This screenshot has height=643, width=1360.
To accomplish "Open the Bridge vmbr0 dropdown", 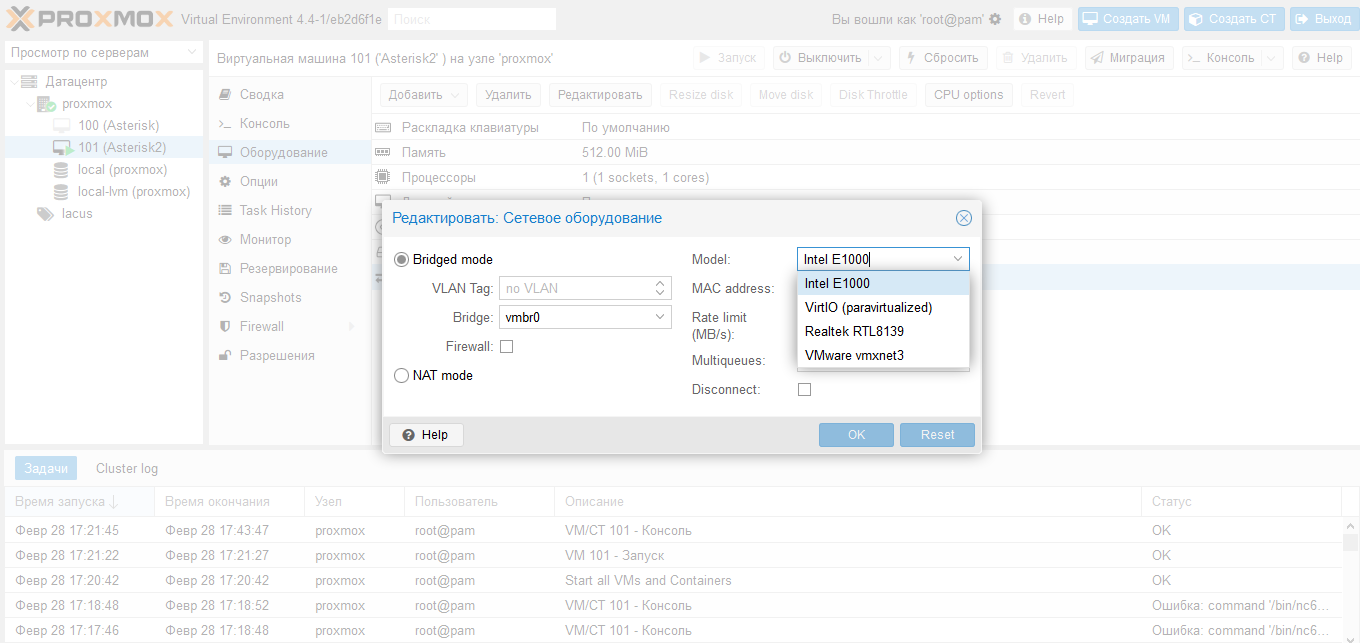I will [x=660, y=317].
